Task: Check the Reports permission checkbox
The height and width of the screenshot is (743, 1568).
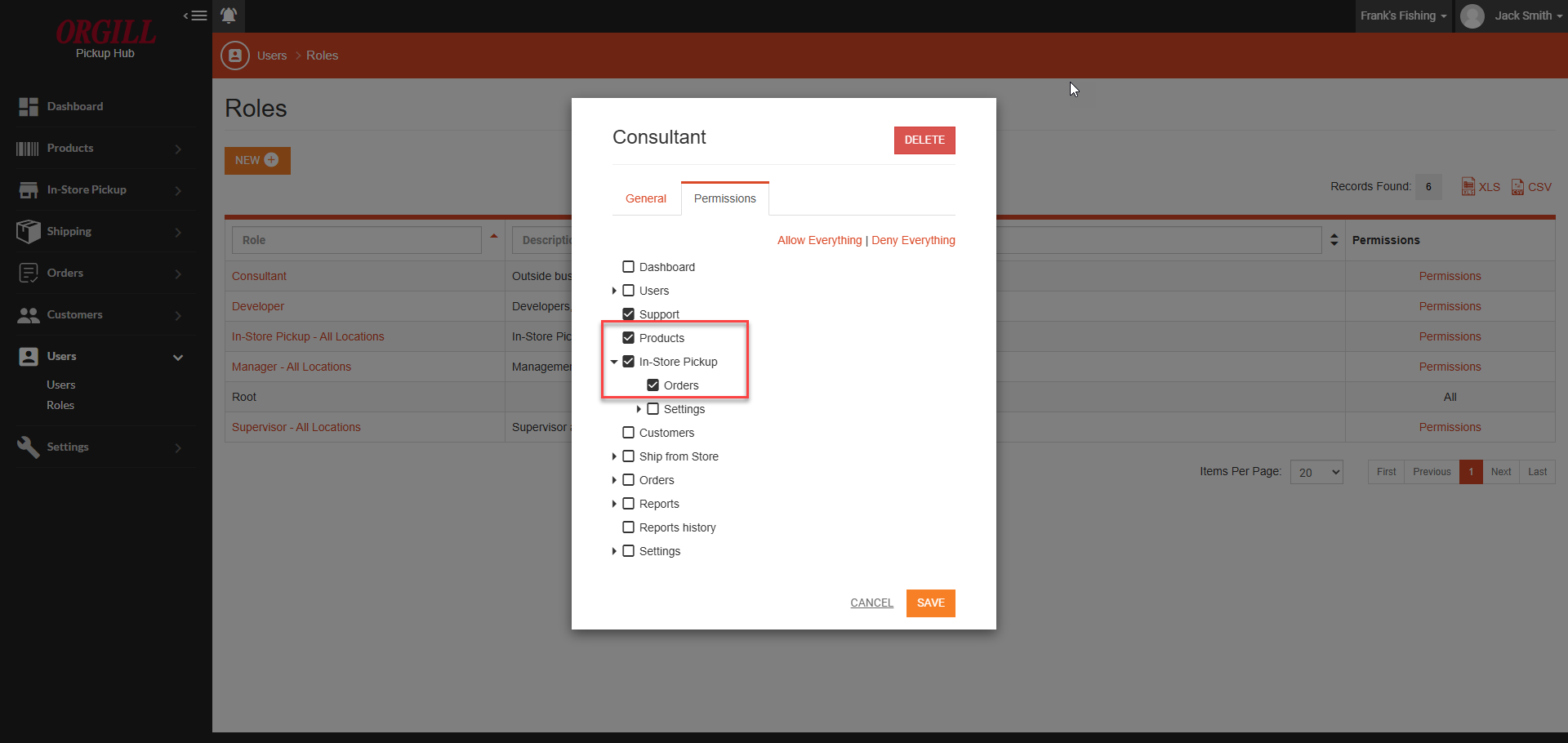Action: (x=629, y=504)
